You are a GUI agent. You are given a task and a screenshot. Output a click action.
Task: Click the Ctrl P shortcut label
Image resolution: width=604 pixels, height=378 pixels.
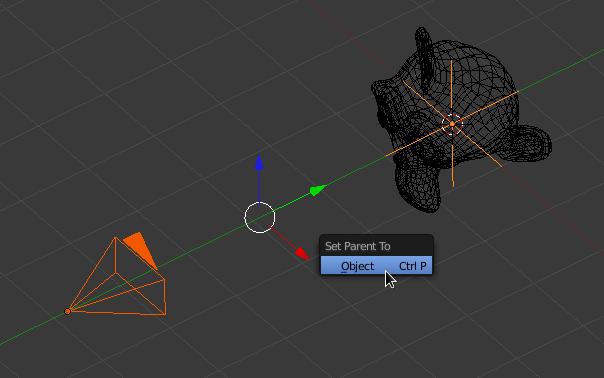tap(413, 266)
